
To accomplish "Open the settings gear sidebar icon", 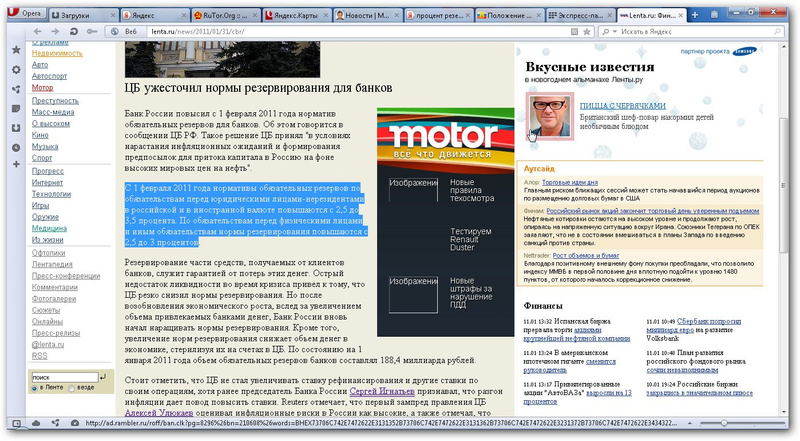I will click(14, 68).
